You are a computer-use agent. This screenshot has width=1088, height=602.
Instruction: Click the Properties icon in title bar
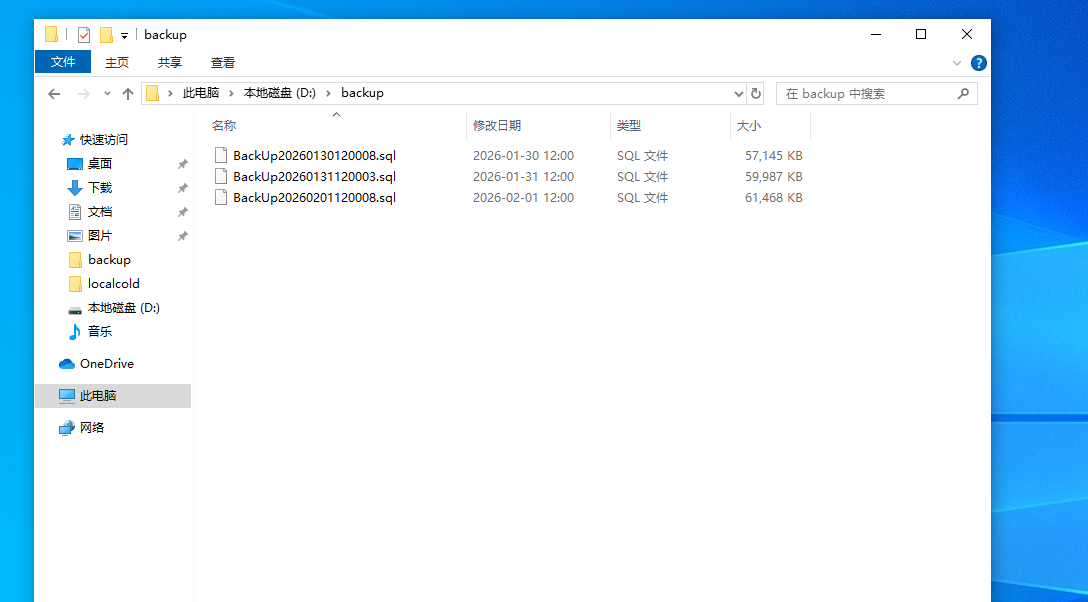[x=84, y=35]
